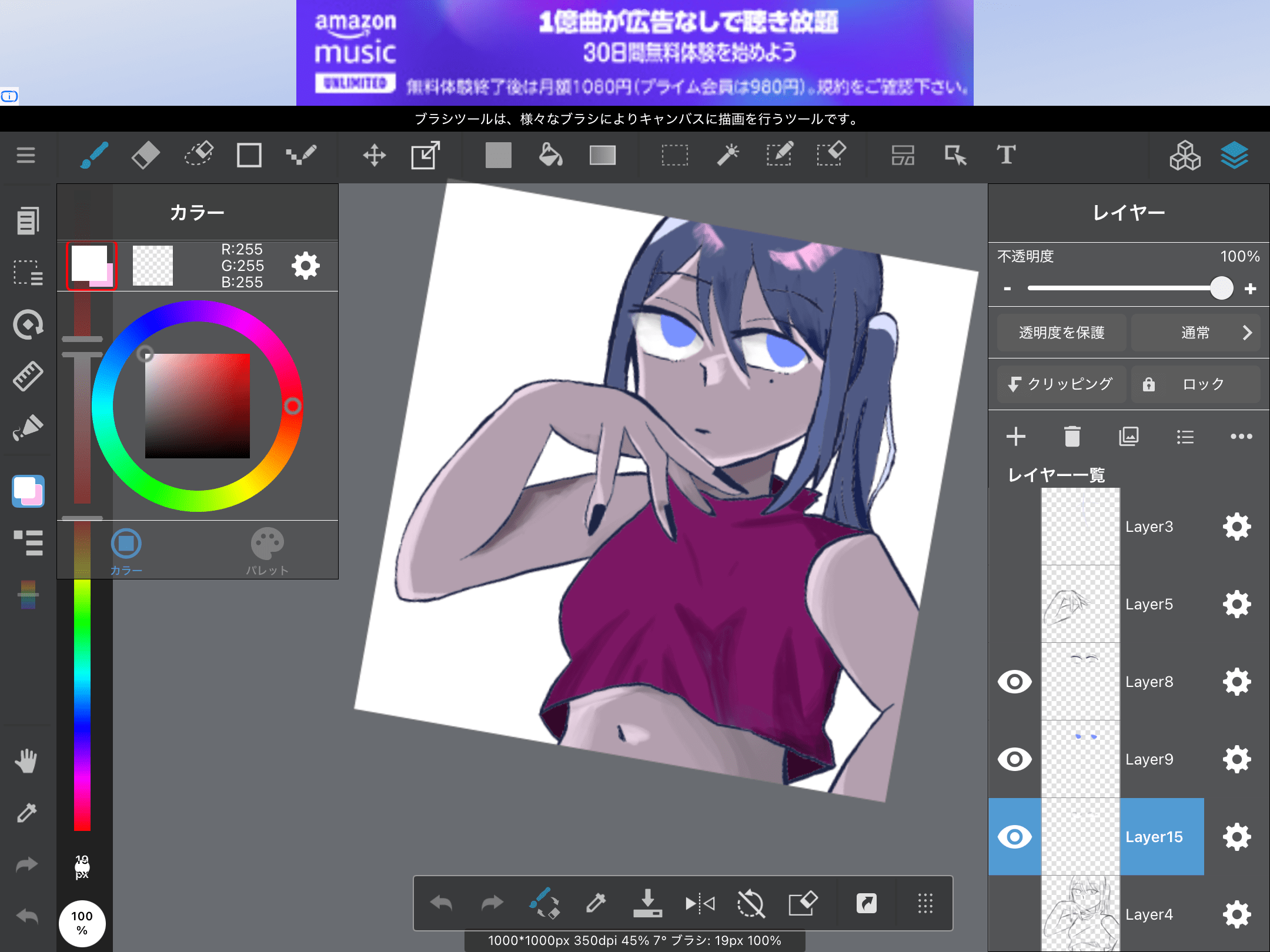Add a new layer with plus icon

coord(1015,437)
